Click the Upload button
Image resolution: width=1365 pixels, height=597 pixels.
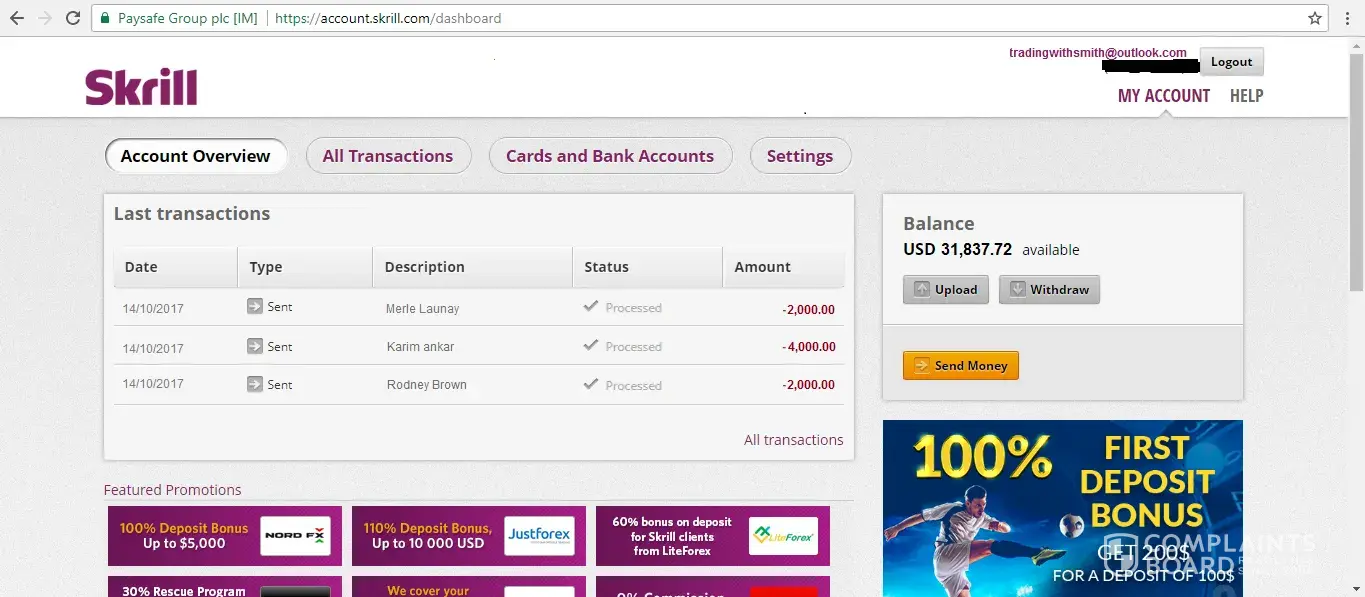point(946,290)
